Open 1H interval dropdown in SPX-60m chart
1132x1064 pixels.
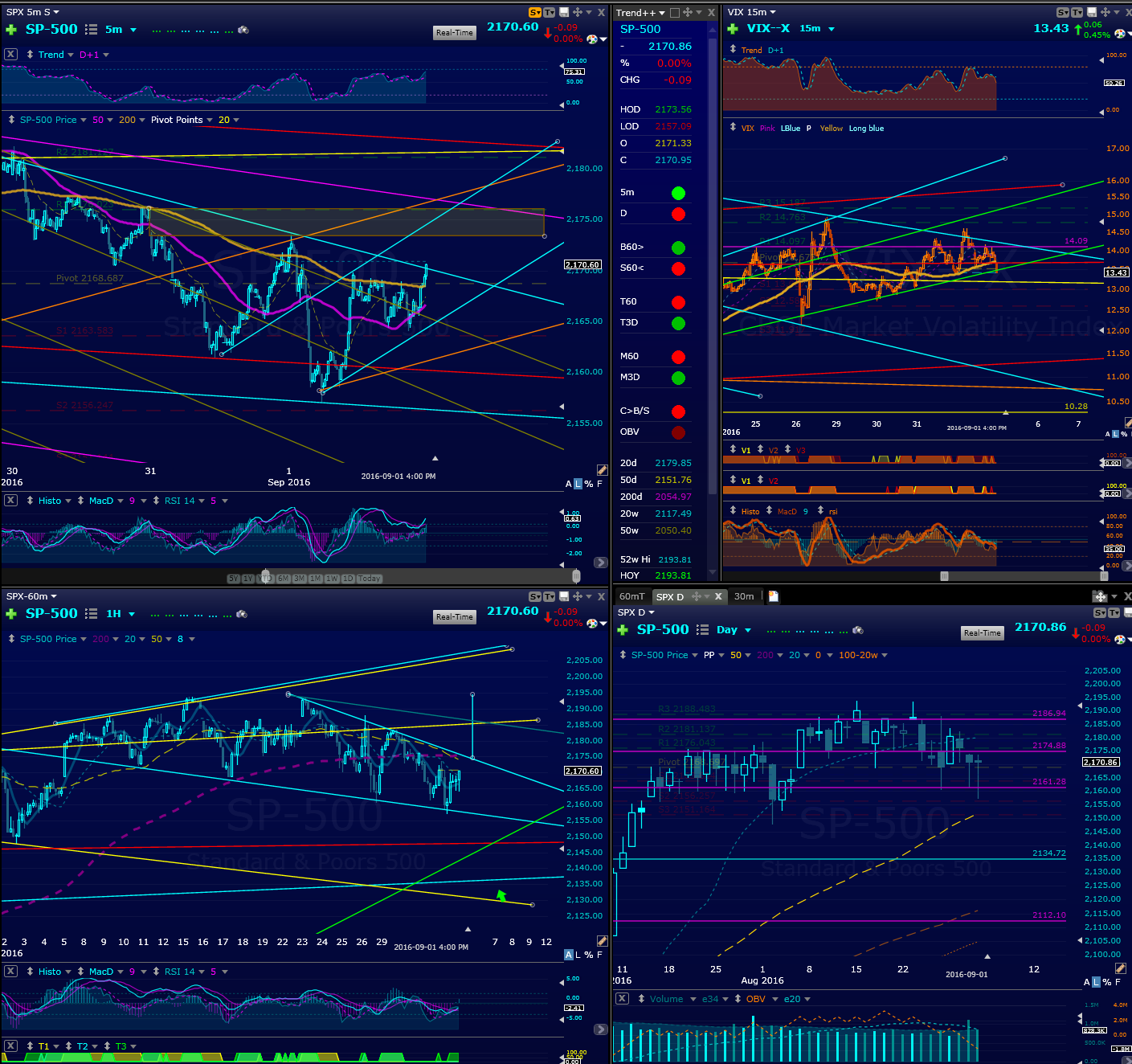click(x=132, y=614)
